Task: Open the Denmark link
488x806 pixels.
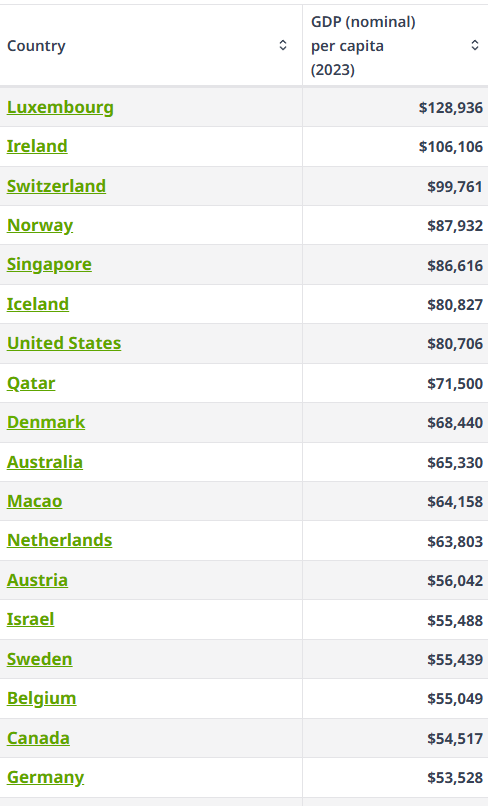Action: tap(46, 422)
